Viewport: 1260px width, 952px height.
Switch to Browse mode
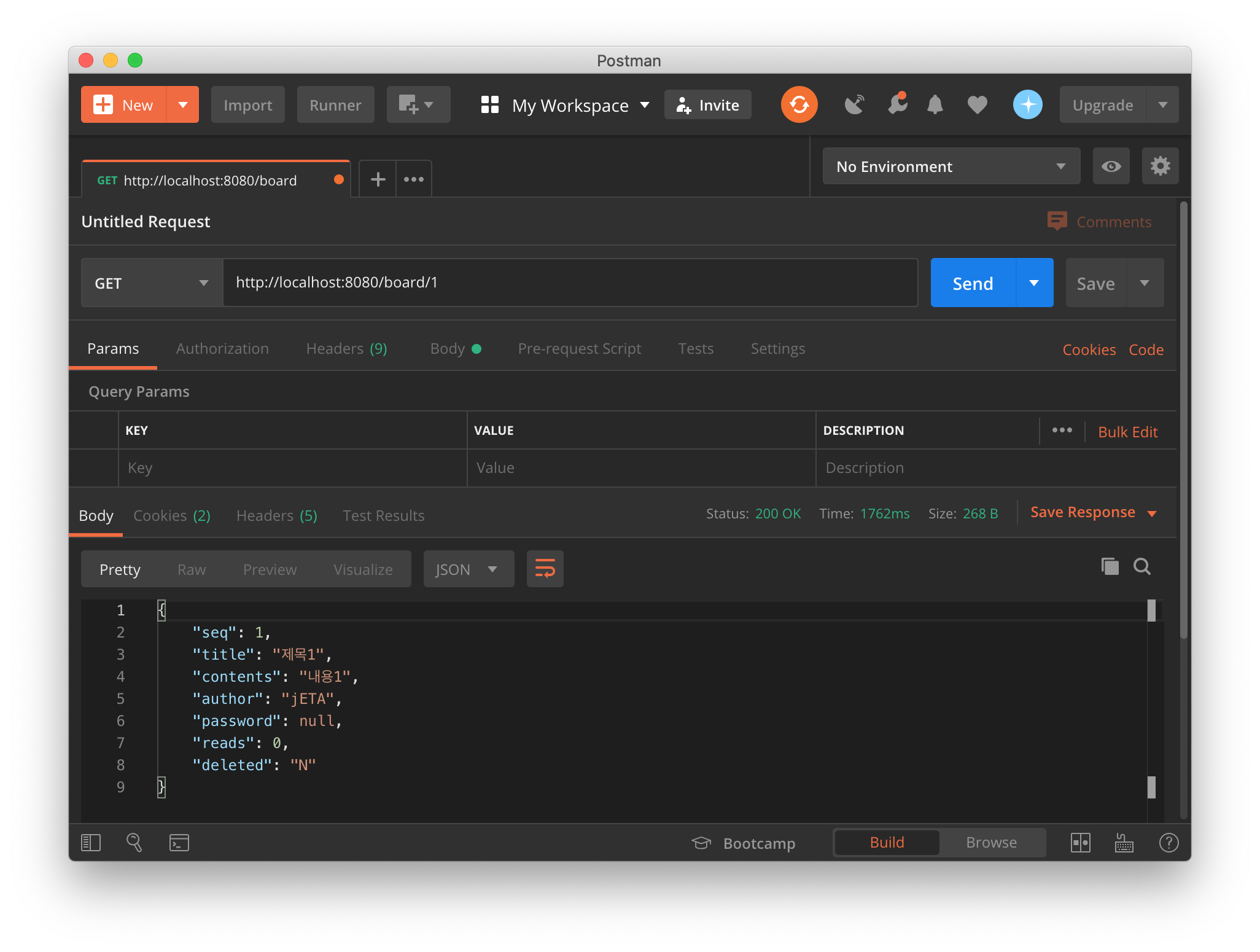coord(991,843)
